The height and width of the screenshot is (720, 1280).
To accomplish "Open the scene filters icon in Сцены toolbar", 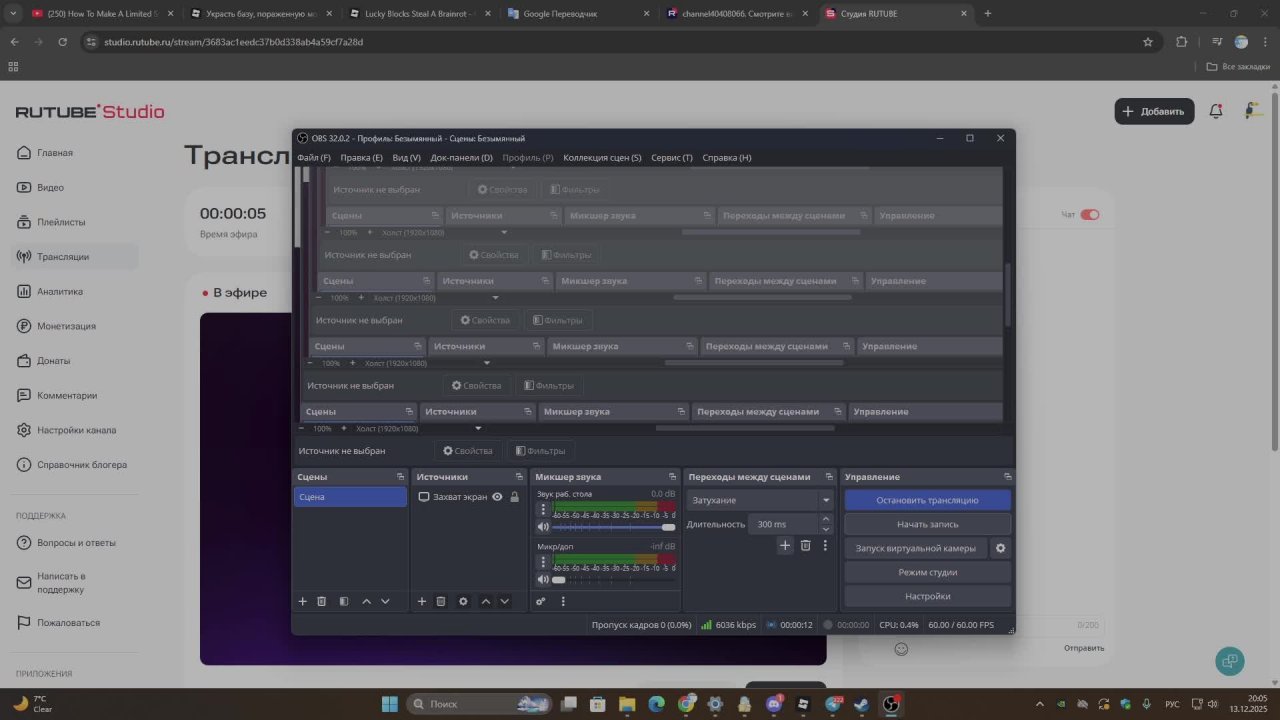I will (x=344, y=601).
